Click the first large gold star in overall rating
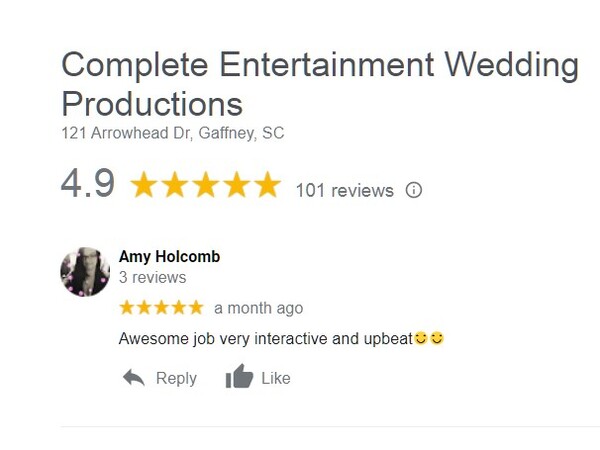This screenshot has height=450, width=600. (x=144, y=184)
